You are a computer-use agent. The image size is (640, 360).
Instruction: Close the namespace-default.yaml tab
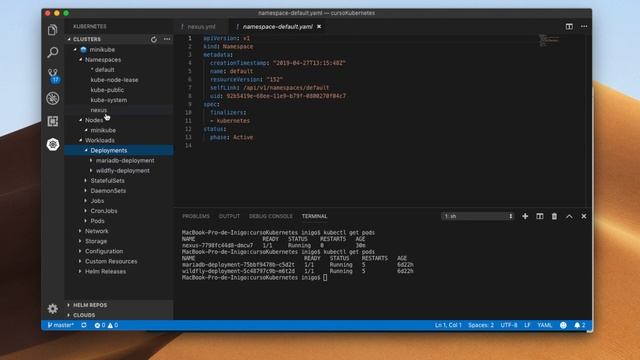pyautogui.click(x=319, y=27)
